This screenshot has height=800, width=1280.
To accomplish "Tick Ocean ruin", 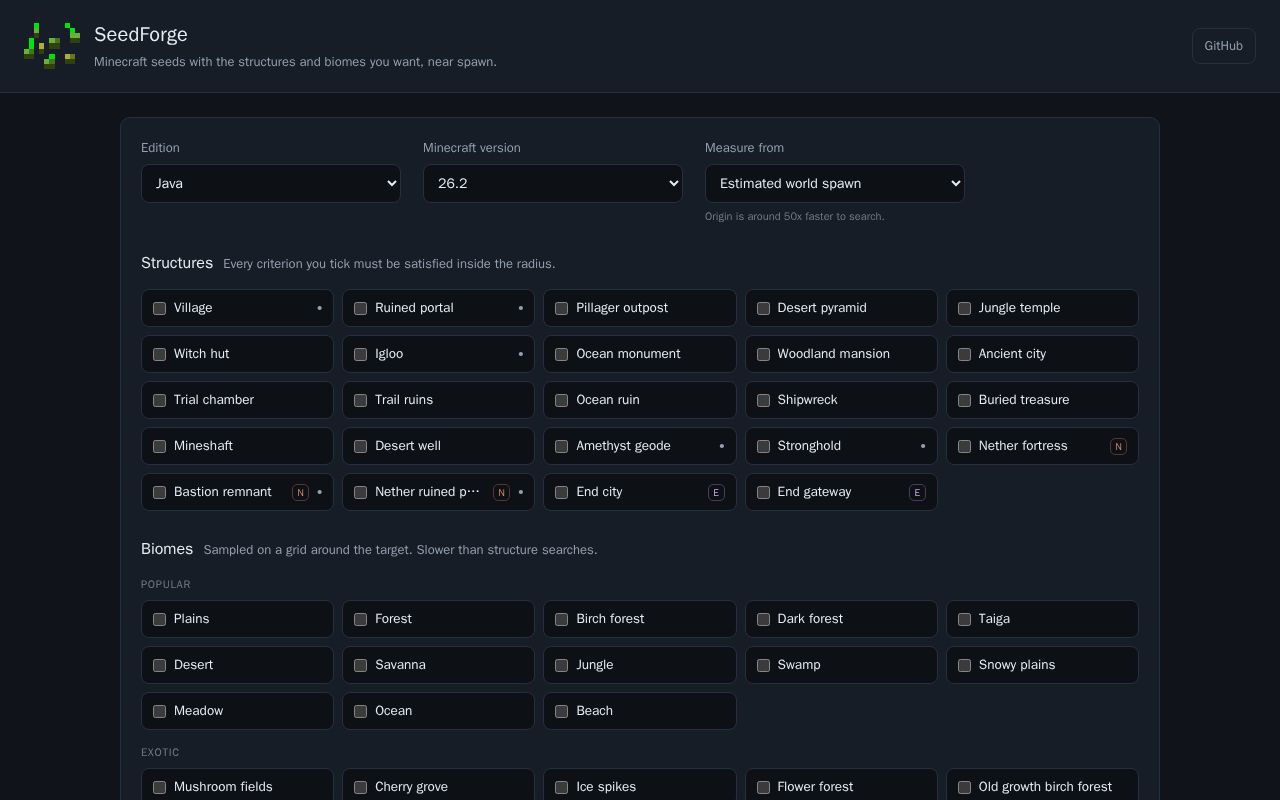I will pos(561,400).
